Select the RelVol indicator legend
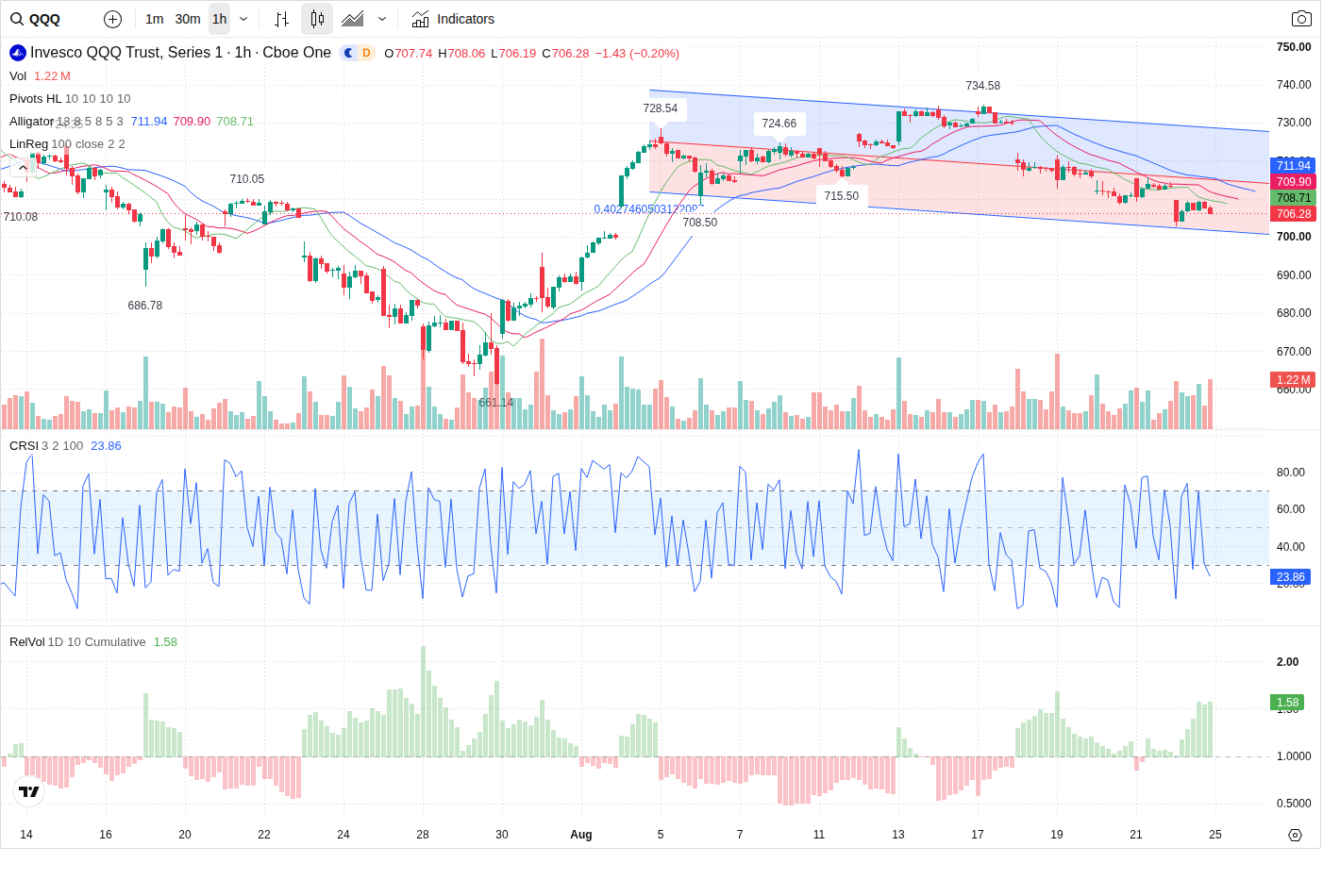This screenshot has height=896, width=1340. tap(26, 642)
